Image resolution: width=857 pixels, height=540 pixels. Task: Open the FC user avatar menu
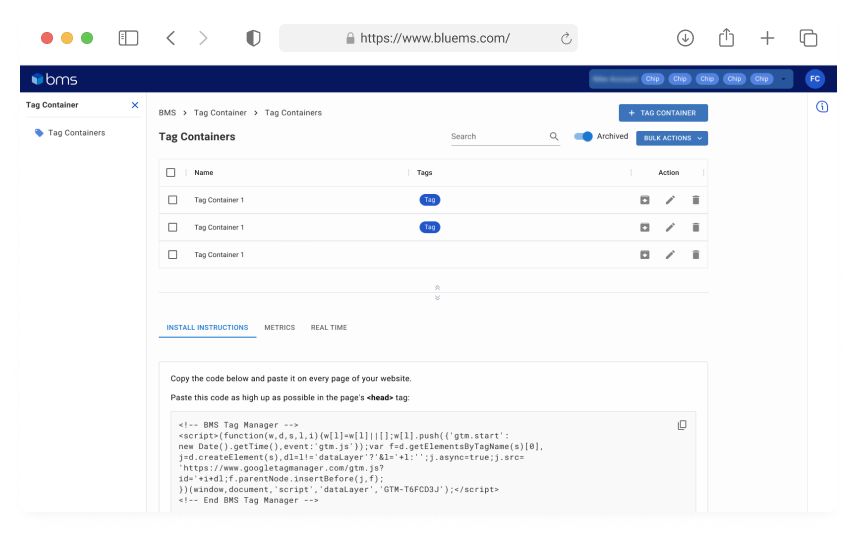pos(814,79)
